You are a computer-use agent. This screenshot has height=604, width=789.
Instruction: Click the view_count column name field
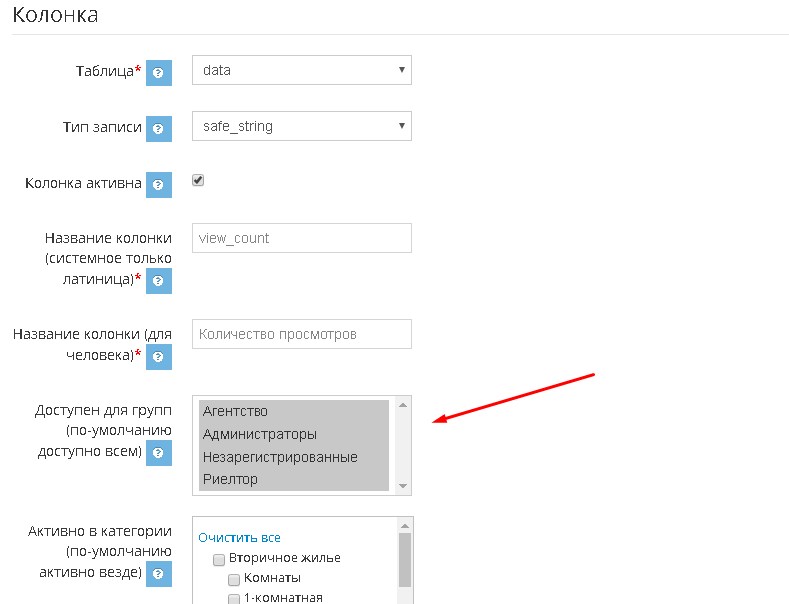tap(301, 238)
